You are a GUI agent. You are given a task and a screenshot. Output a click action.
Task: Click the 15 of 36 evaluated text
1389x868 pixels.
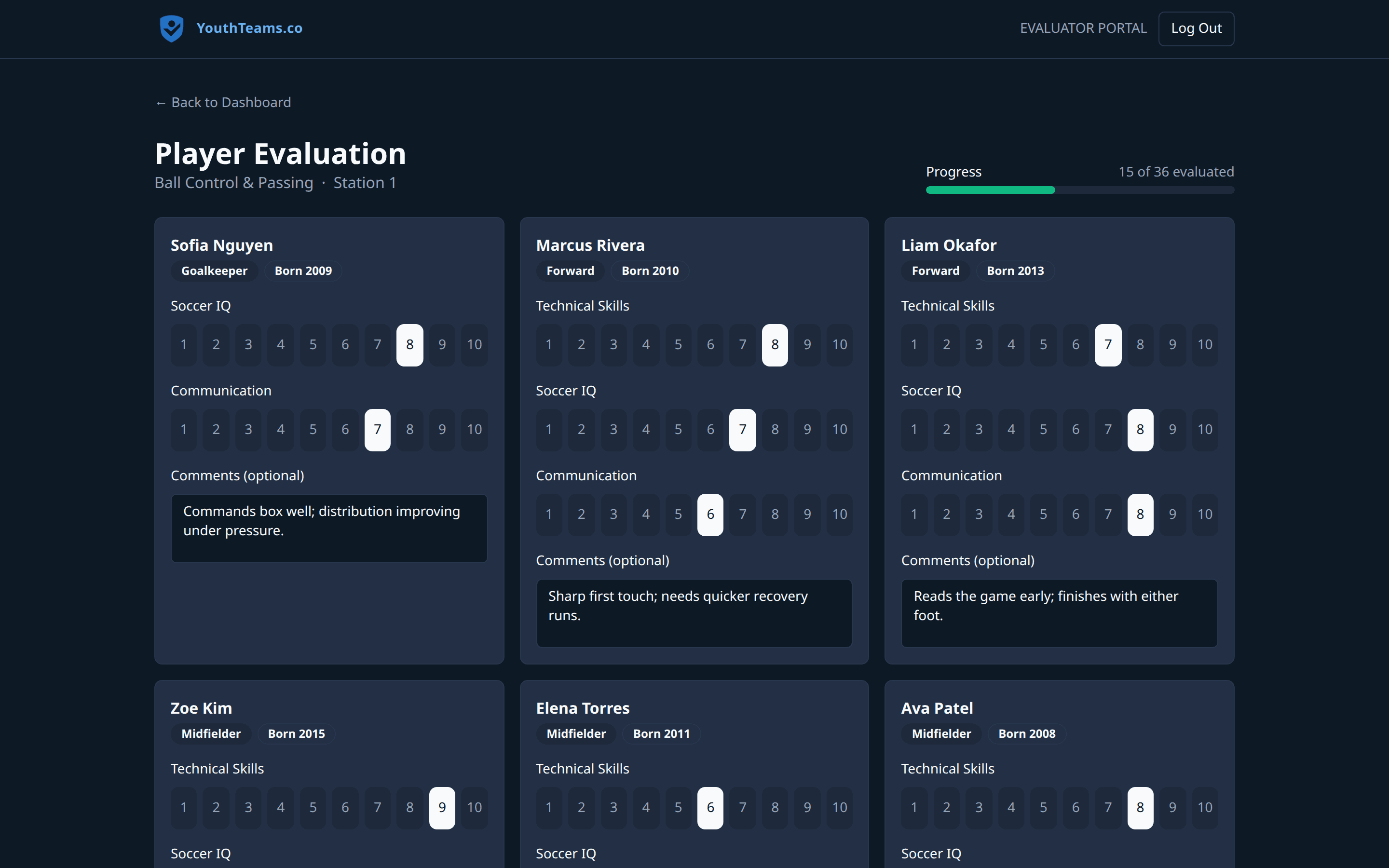(x=1175, y=172)
